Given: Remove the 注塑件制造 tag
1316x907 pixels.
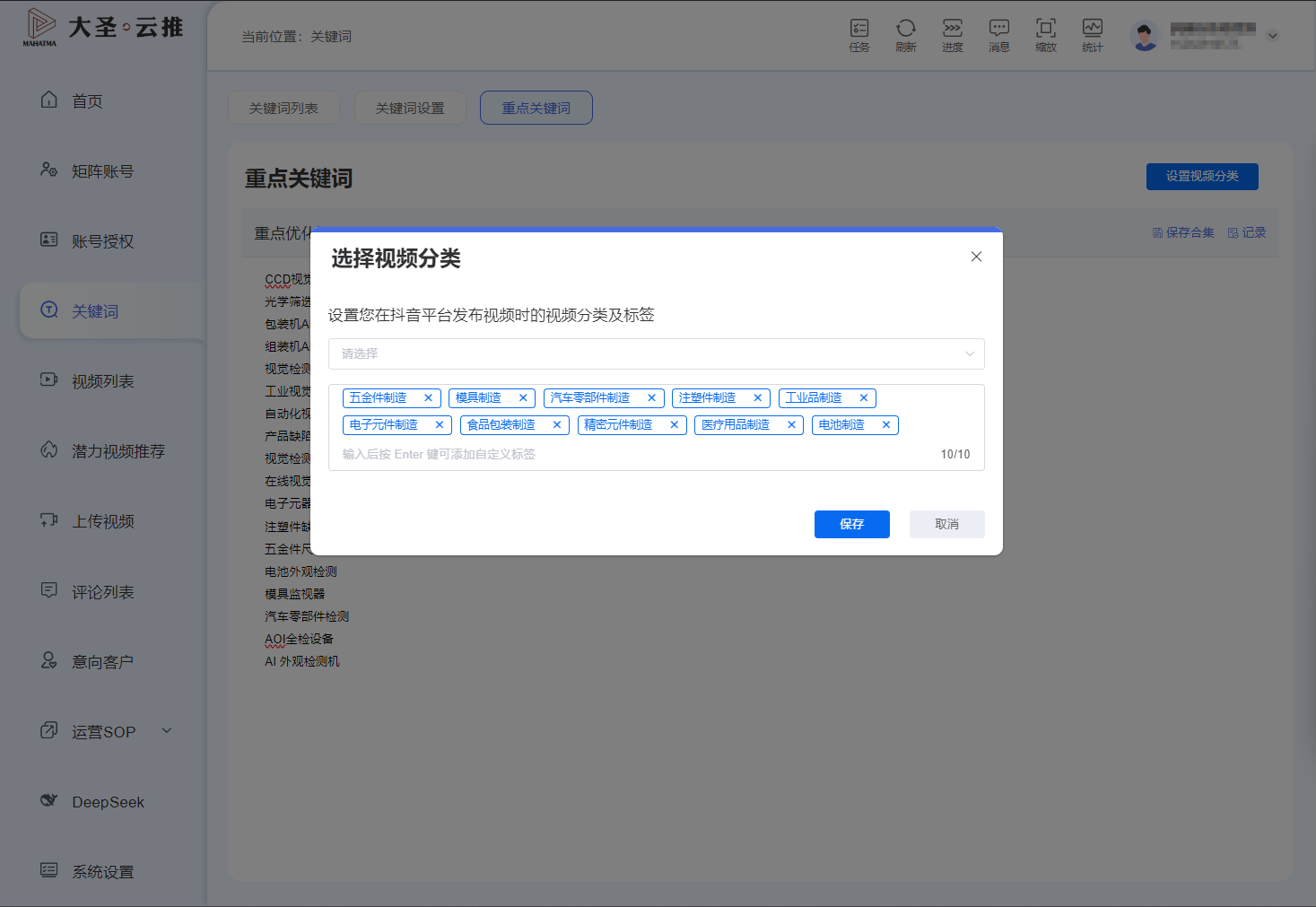Looking at the screenshot, I should (x=757, y=398).
